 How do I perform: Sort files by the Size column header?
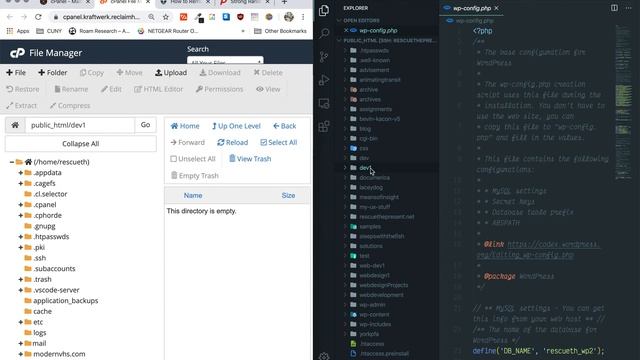[288, 196]
